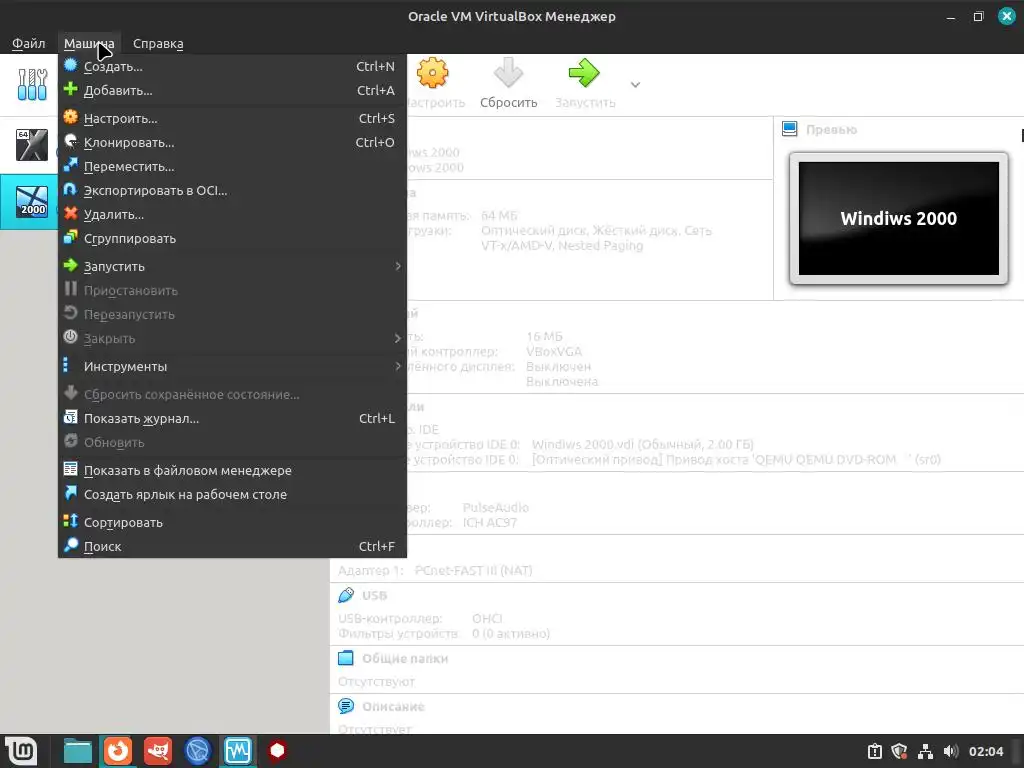Click Удалить menu entry
This screenshot has height=768, width=1024.
click(232, 214)
